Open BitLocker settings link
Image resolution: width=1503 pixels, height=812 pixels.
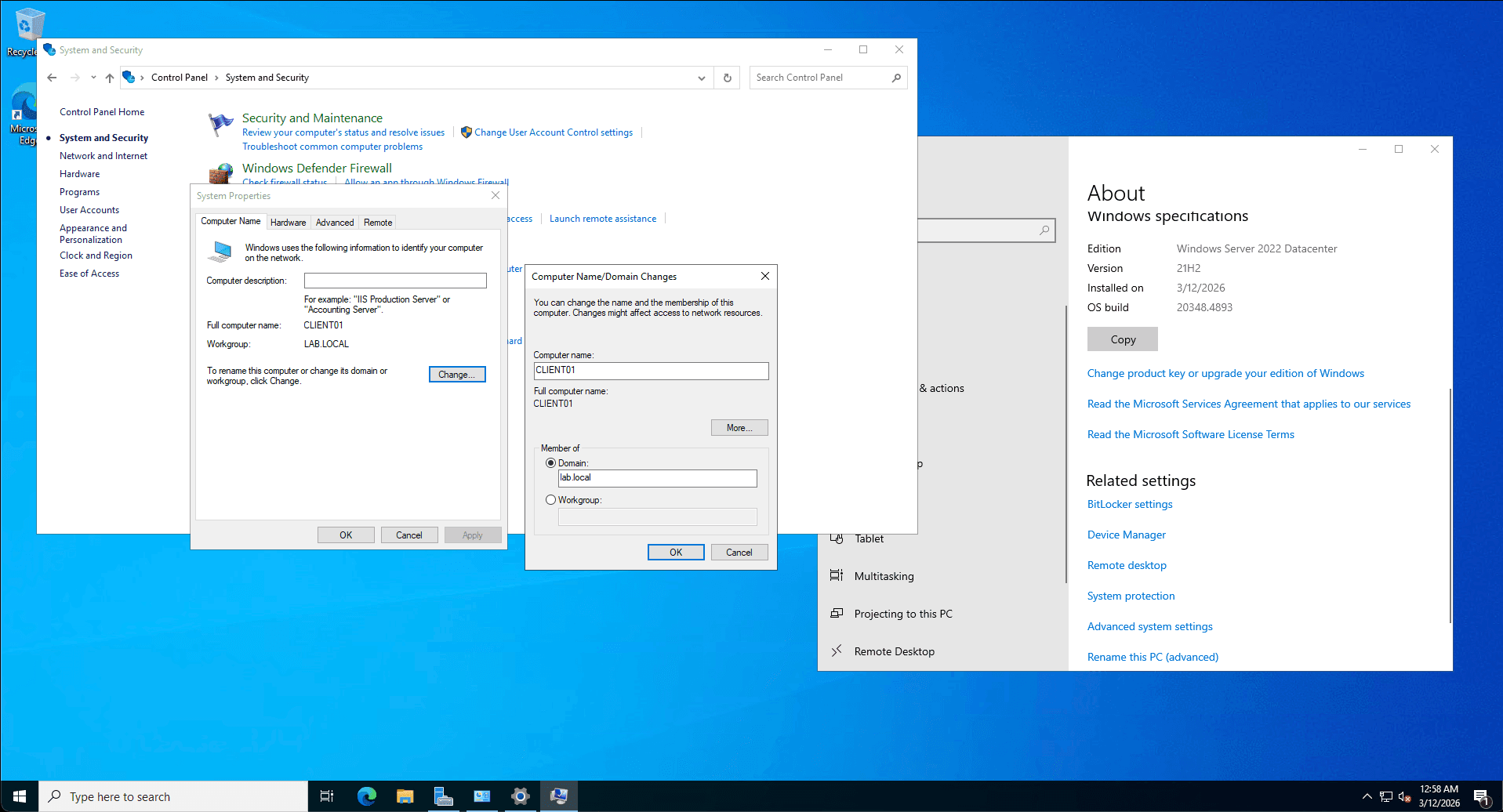point(1129,504)
